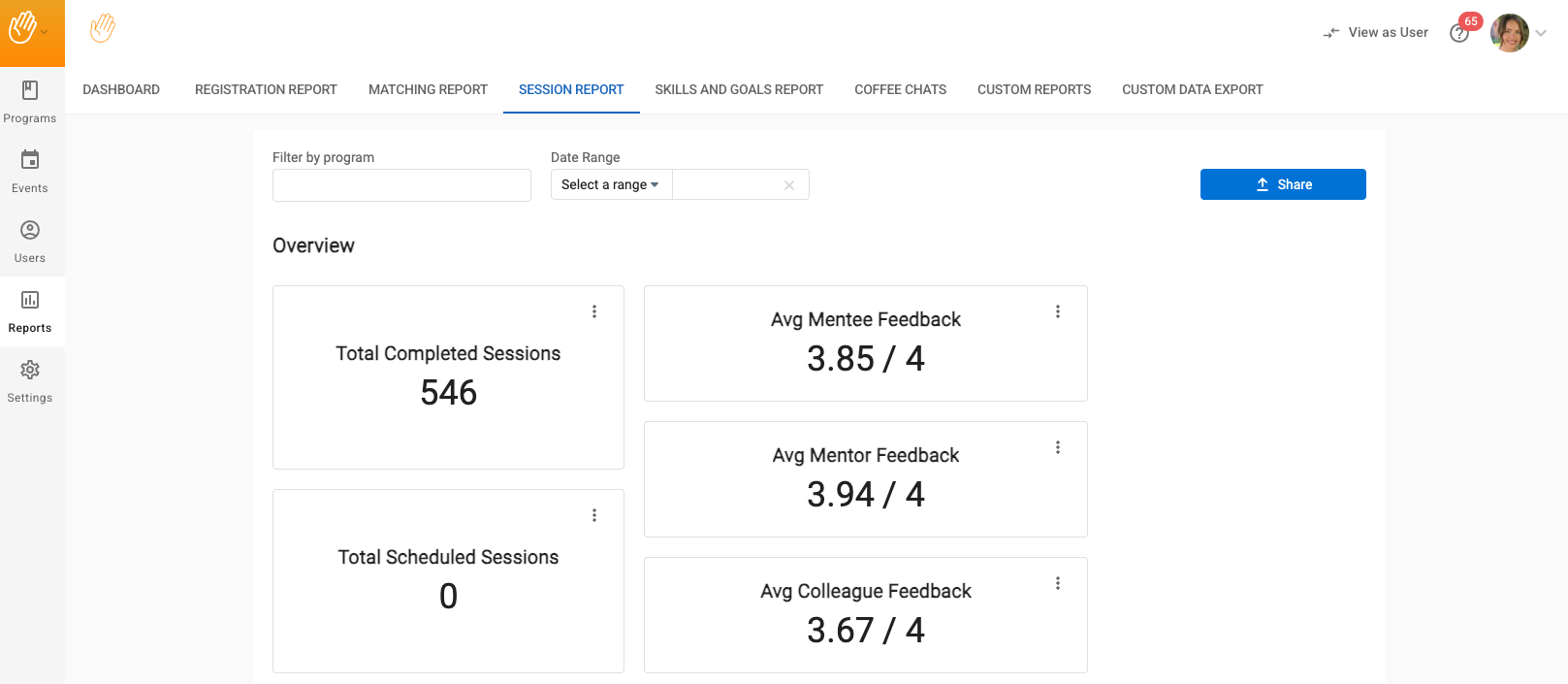Clear the date range with X
1568x684 pixels.
click(789, 185)
